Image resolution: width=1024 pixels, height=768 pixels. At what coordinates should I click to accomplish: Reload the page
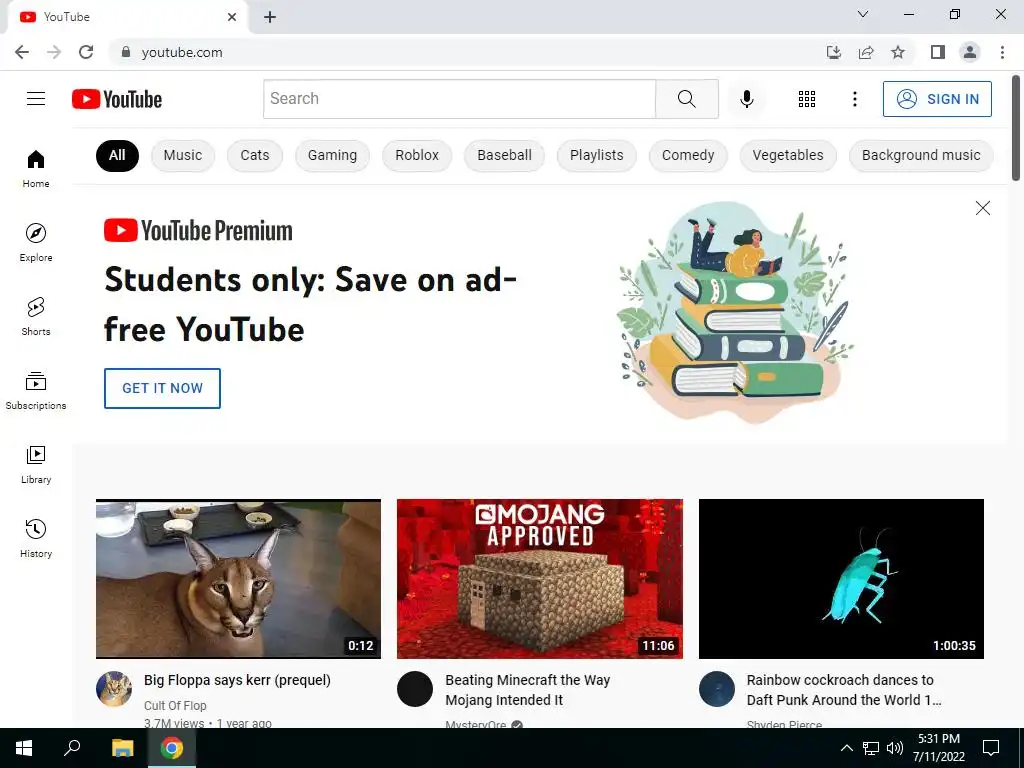[x=86, y=52]
